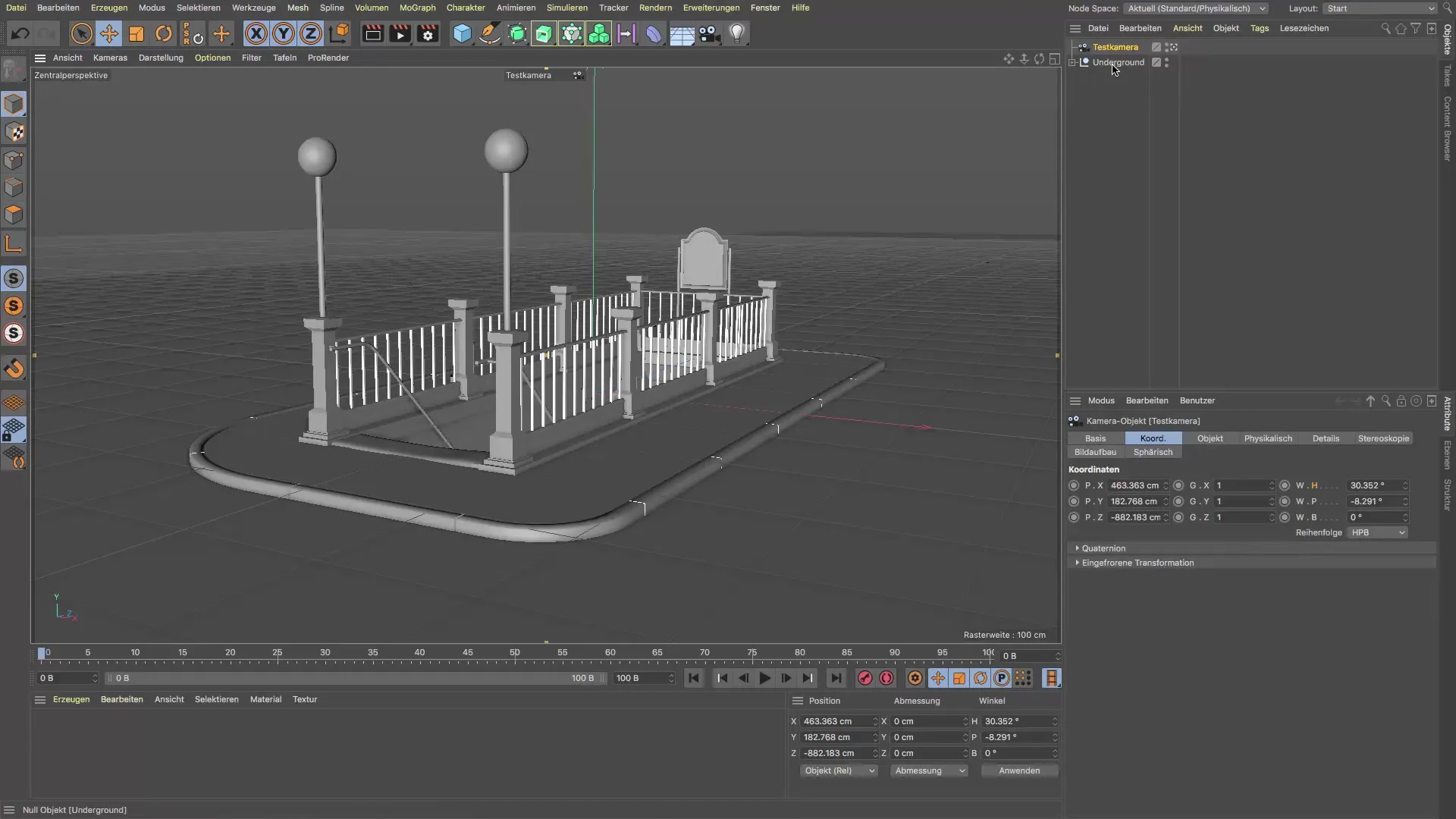
Task: Jump to the start of animation
Action: coord(693,678)
